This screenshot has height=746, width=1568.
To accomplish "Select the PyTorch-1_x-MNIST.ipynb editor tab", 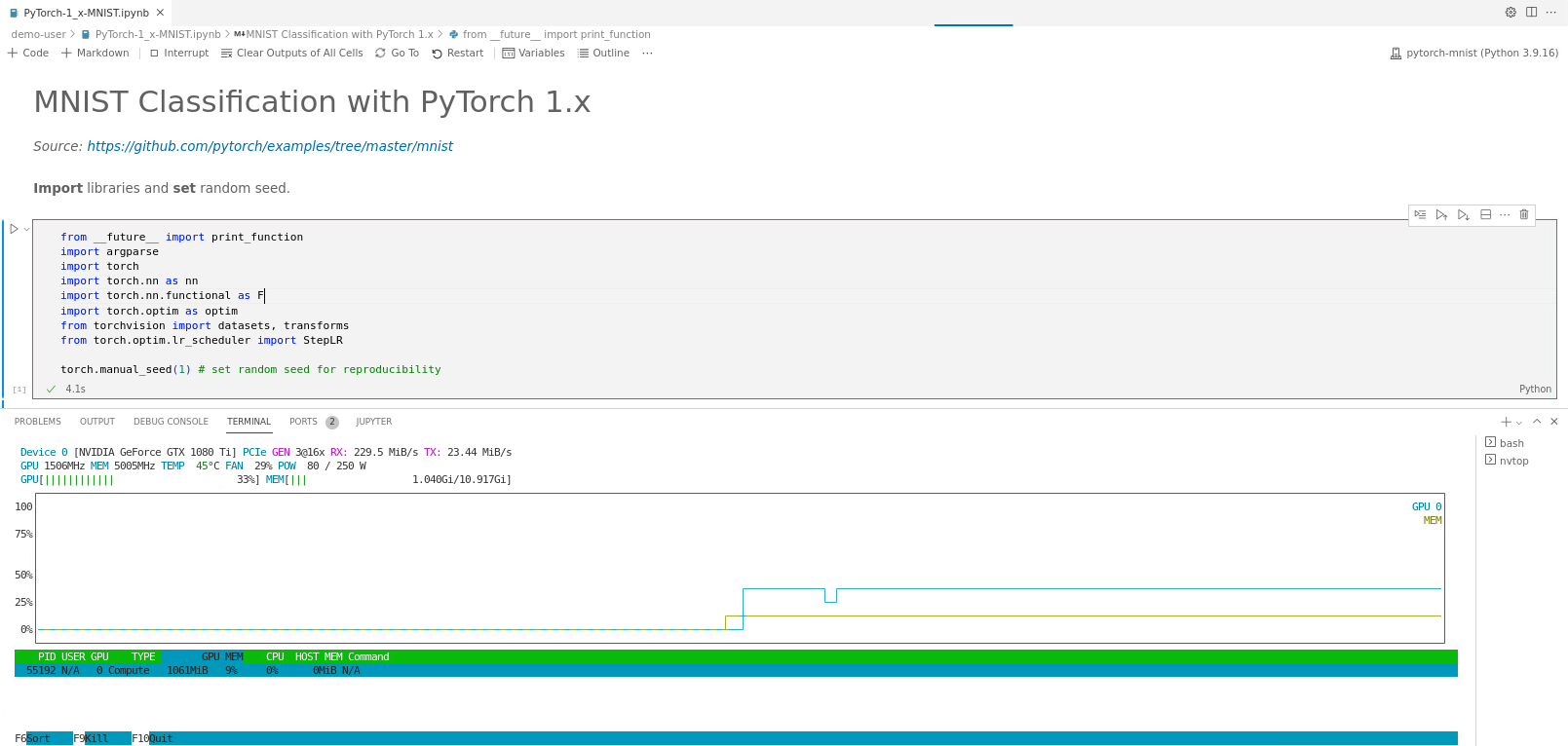I will [x=86, y=13].
